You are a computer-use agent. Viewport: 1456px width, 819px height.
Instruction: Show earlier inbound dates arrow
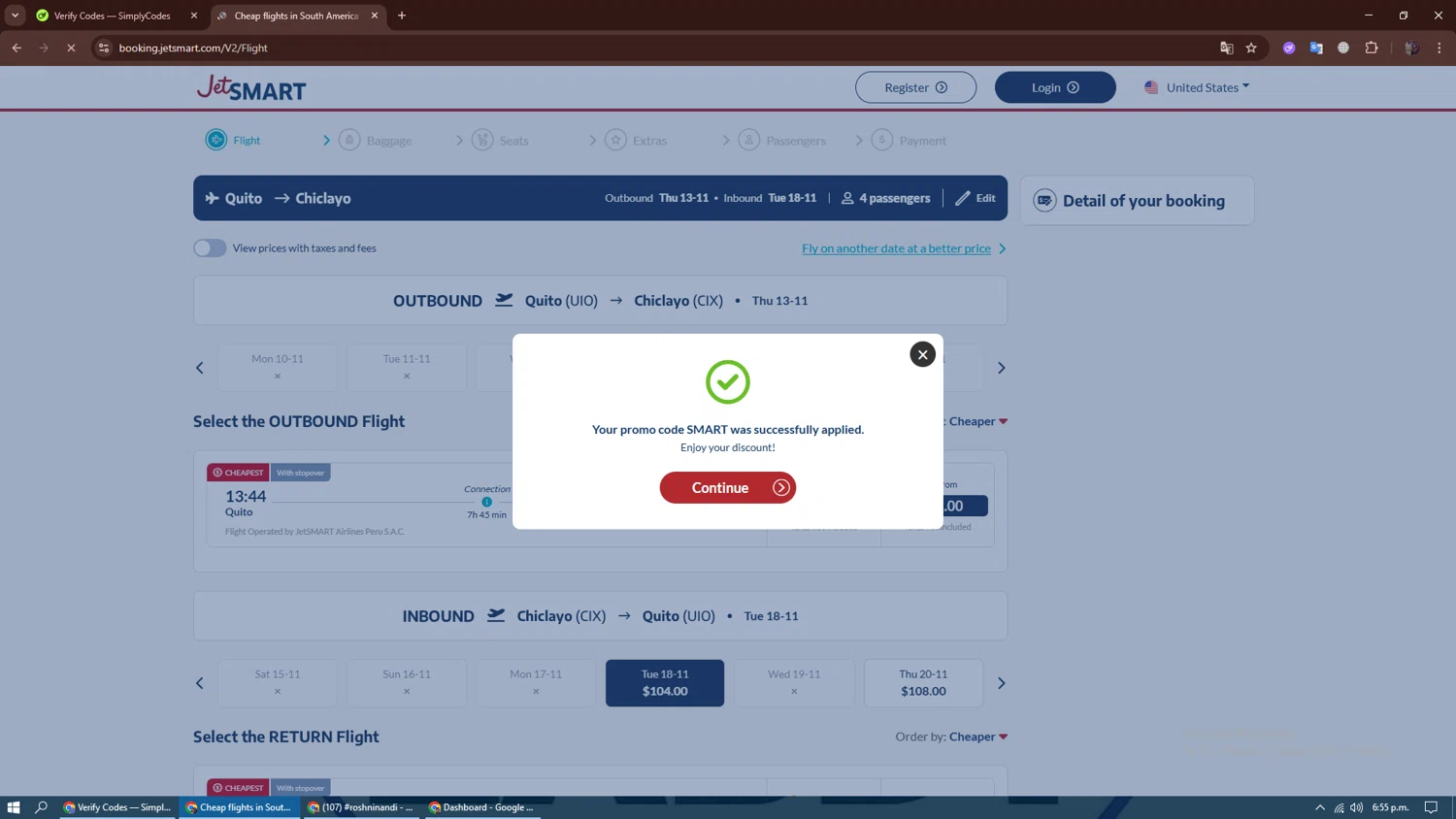point(200,683)
